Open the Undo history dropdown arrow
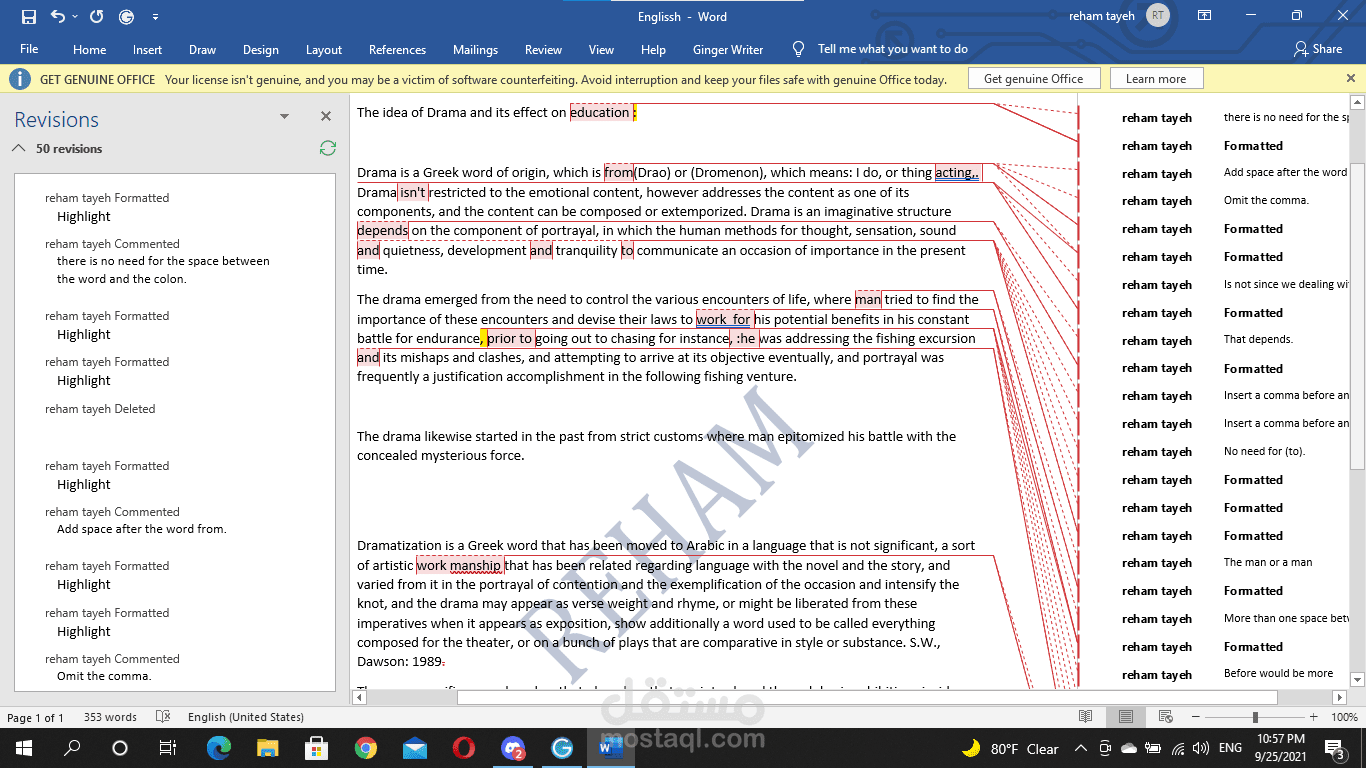This screenshot has height=768, width=1366. click(x=77, y=17)
